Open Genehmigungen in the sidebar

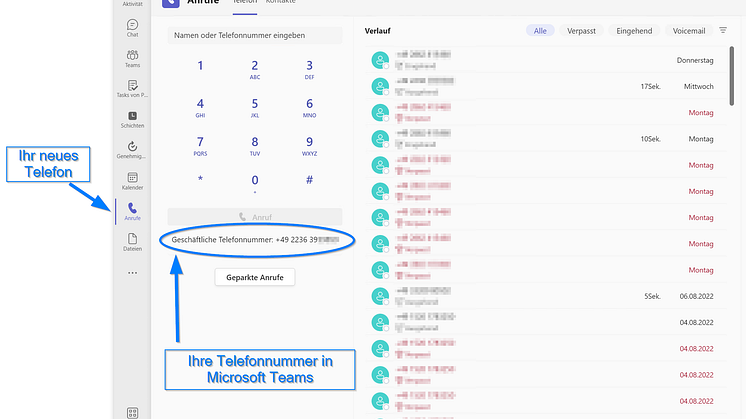click(x=132, y=150)
